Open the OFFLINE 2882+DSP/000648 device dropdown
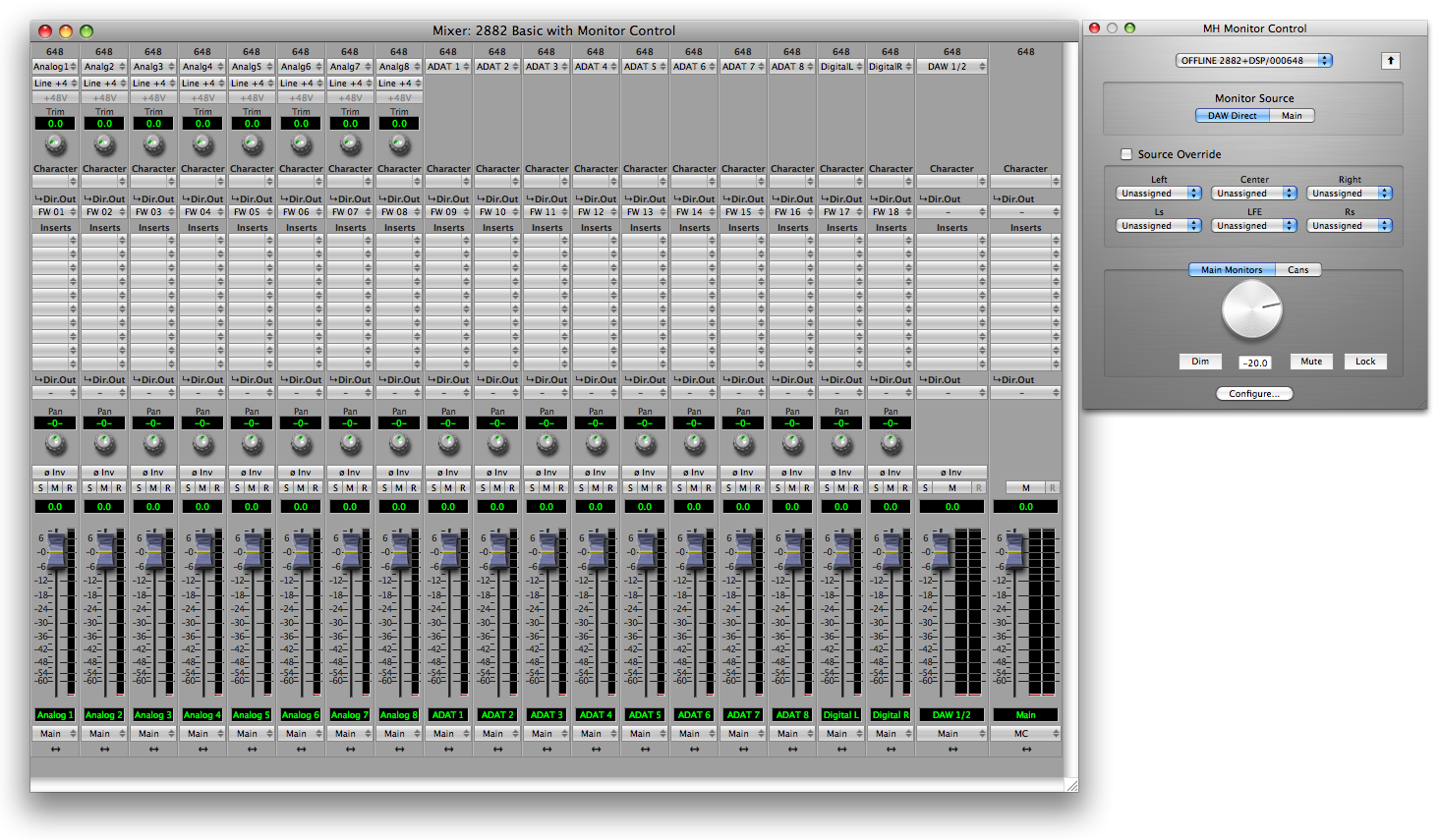This screenshot has width=1440, height=840. (1254, 61)
